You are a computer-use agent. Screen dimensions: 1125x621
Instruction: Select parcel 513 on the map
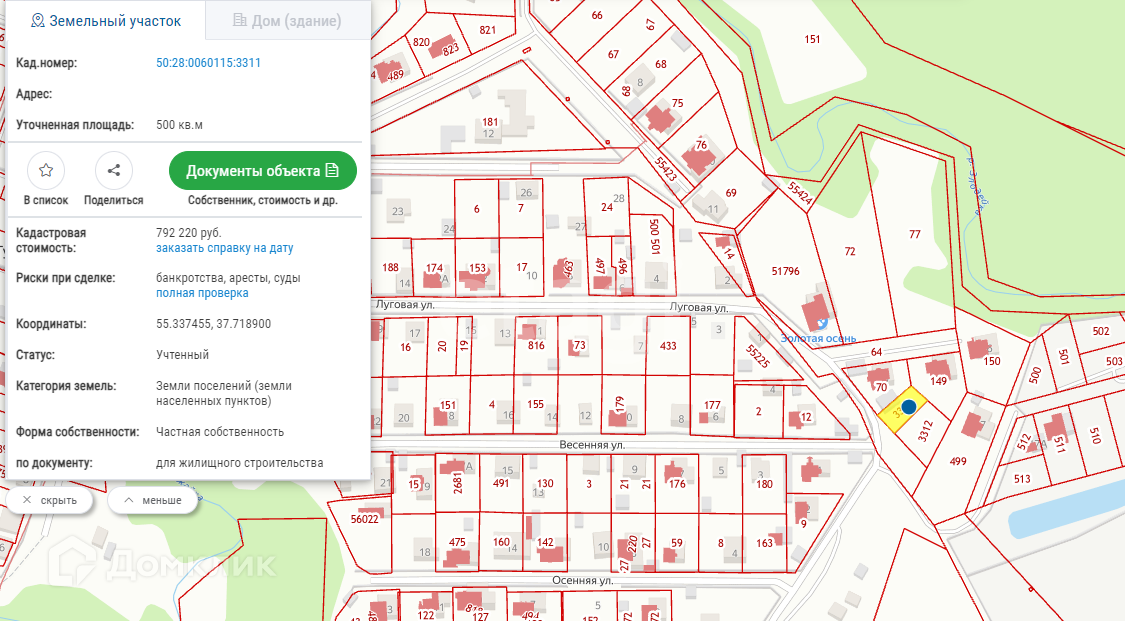tap(1022, 479)
